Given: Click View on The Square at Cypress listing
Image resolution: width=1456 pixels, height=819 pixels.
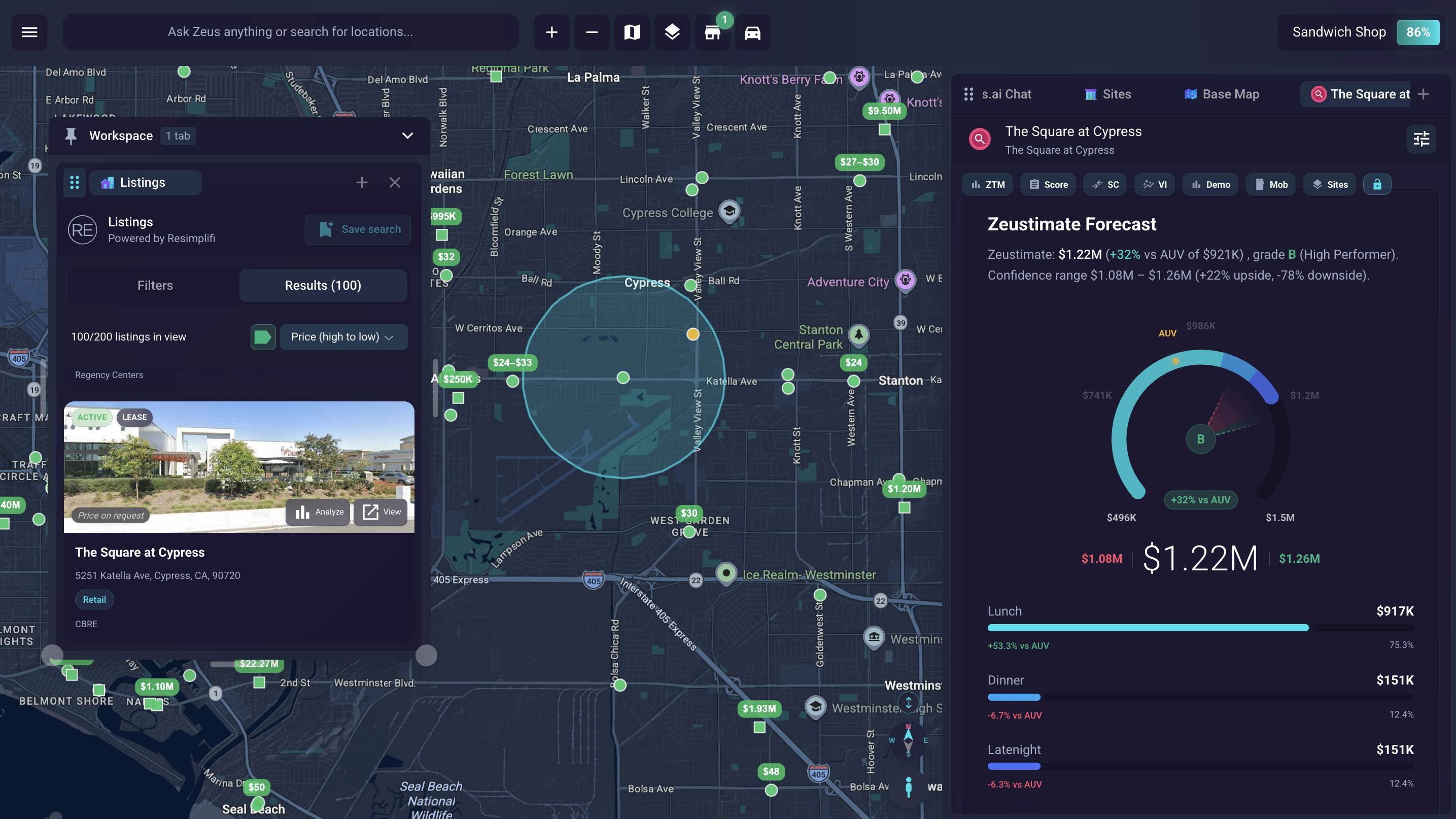Looking at the screenshot, I should 381,512.
